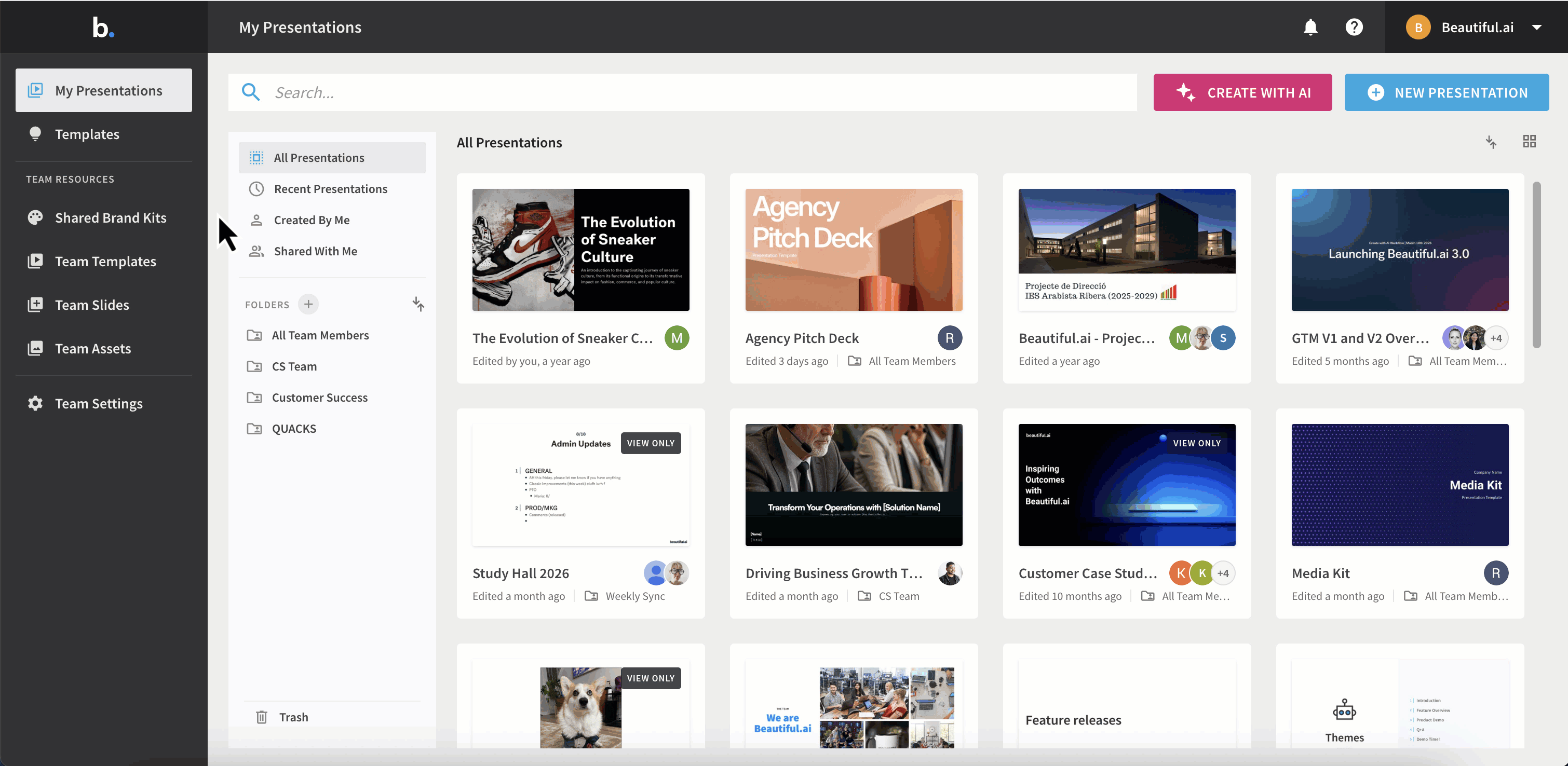Click the All Team Members folder link on Agency Pitch Deck

[902, 361]
